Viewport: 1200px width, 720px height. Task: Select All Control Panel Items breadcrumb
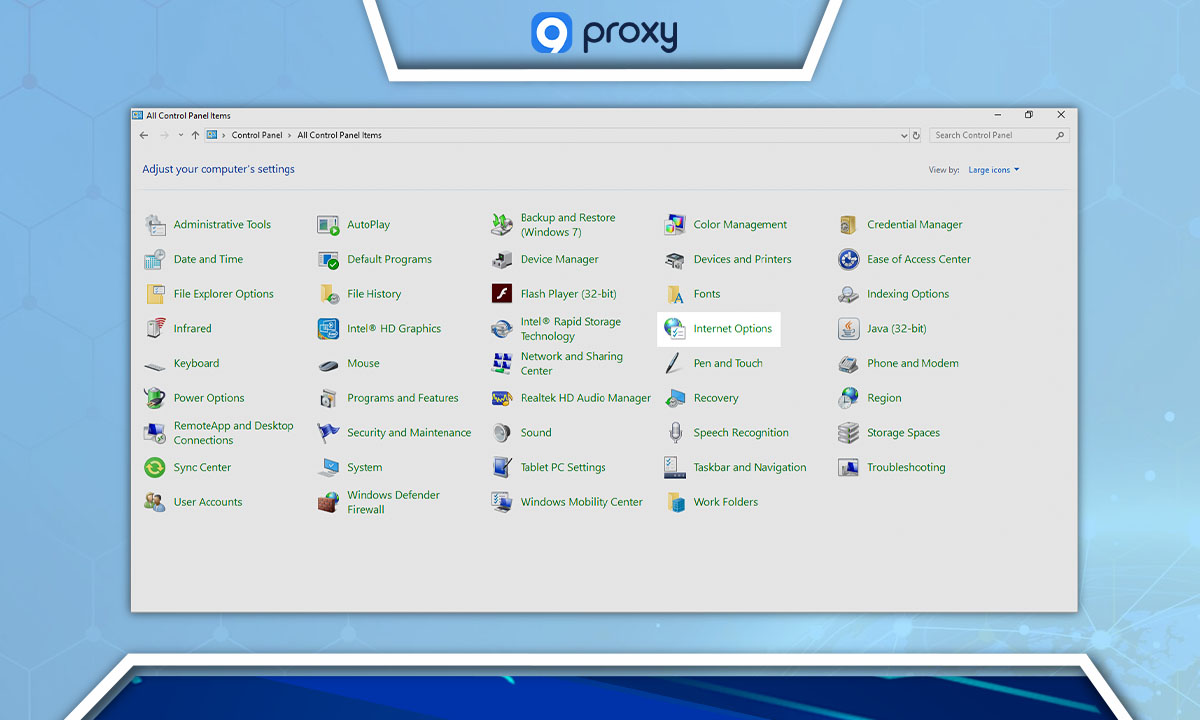coord(339,135)
